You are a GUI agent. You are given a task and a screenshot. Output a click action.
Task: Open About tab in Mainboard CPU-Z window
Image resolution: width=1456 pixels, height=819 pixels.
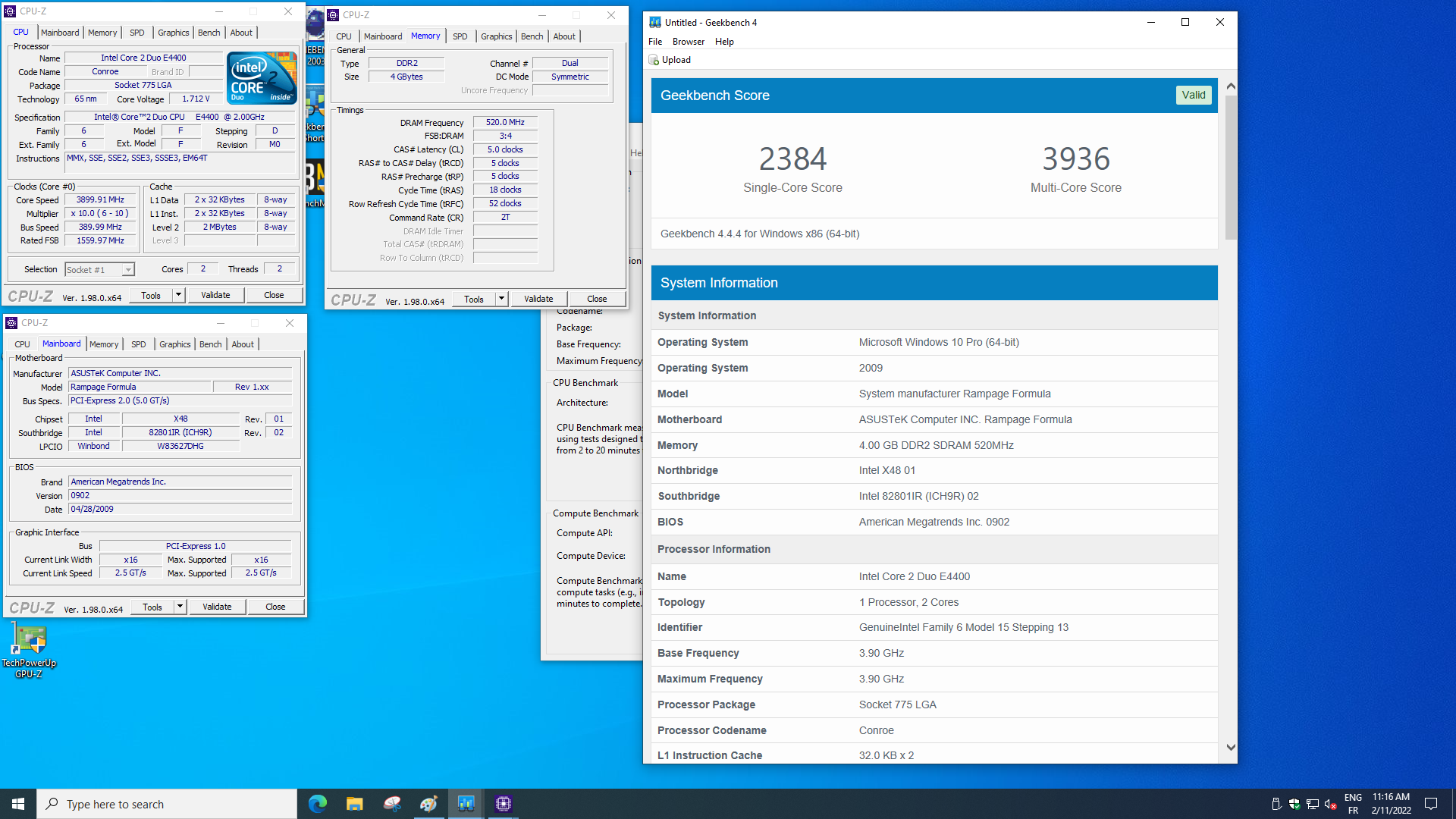[x=243, y=344]
